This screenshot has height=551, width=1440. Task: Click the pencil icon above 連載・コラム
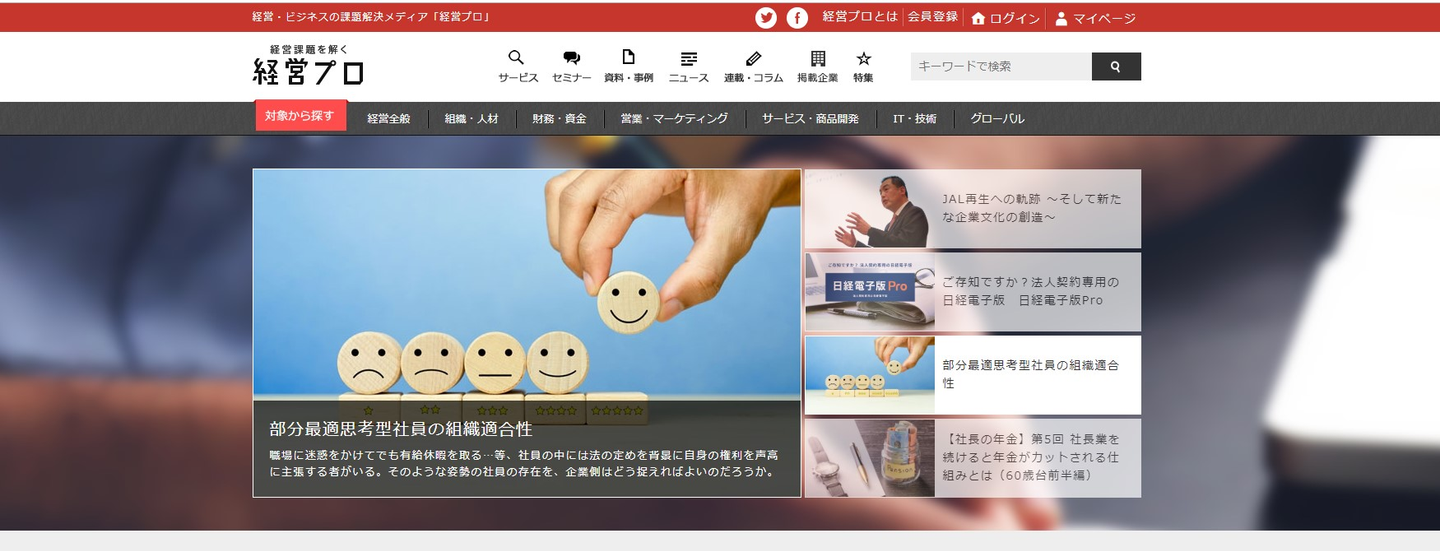[754, 58]
